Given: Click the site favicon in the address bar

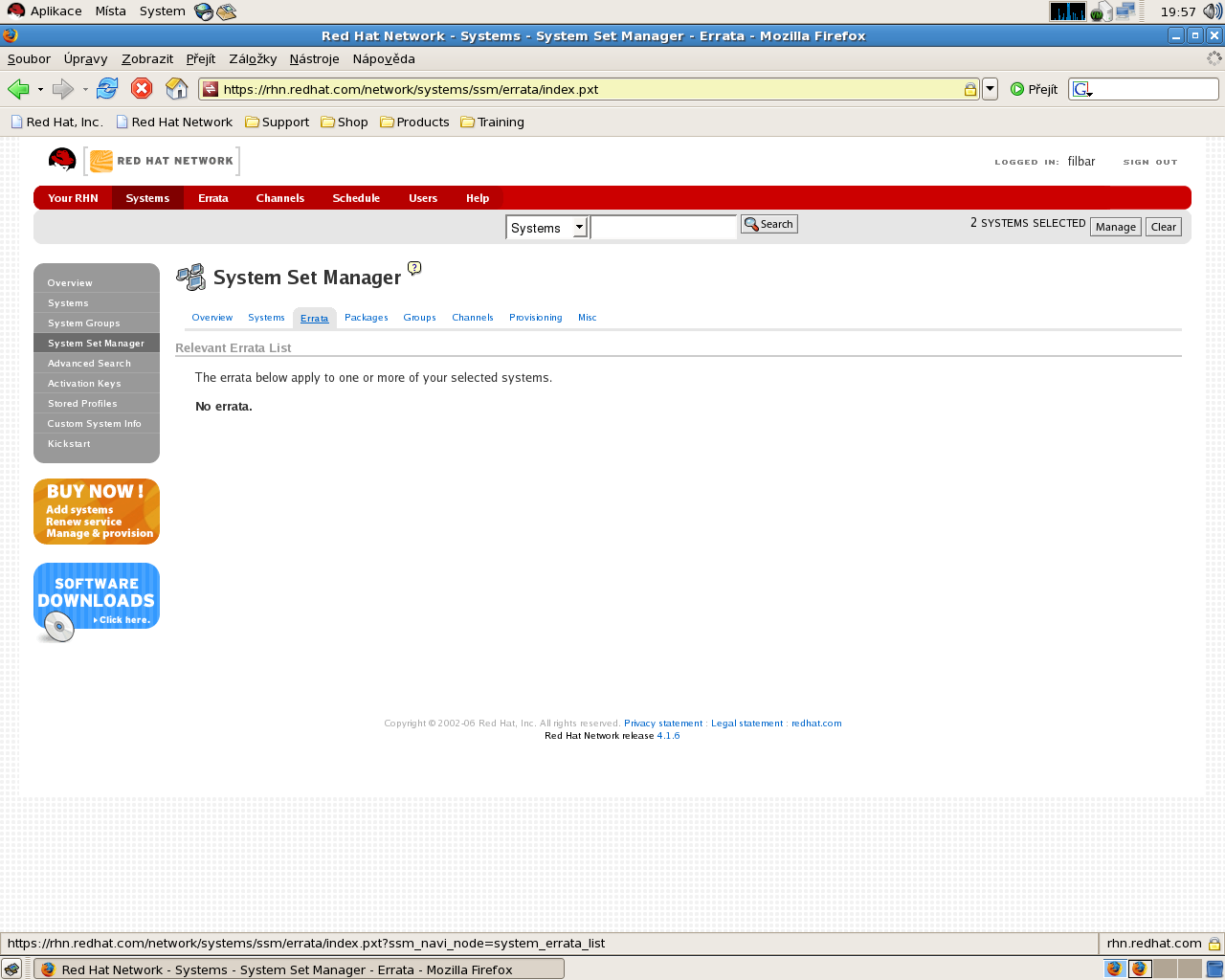Looking at the screenshot, I should pyautogui.click(x=211, y=89).
